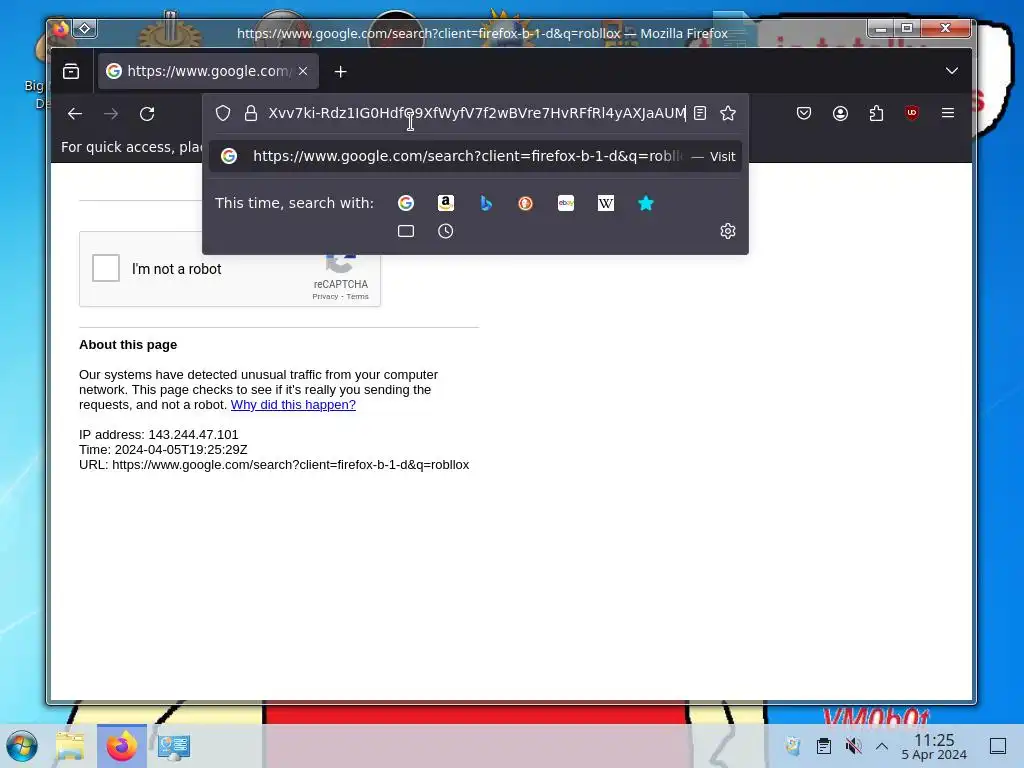Toggle reader view icon in address bar
Image resolution: width=1024 pixels, height=768 pixels.
[700, 113]
